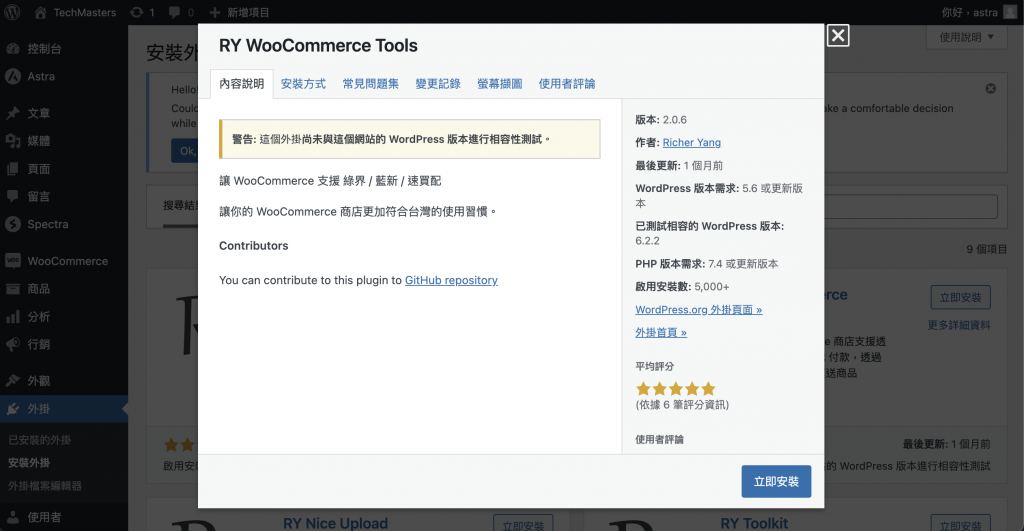Open 外掛檔案編輯器 submenu item

tap(45, 485)
